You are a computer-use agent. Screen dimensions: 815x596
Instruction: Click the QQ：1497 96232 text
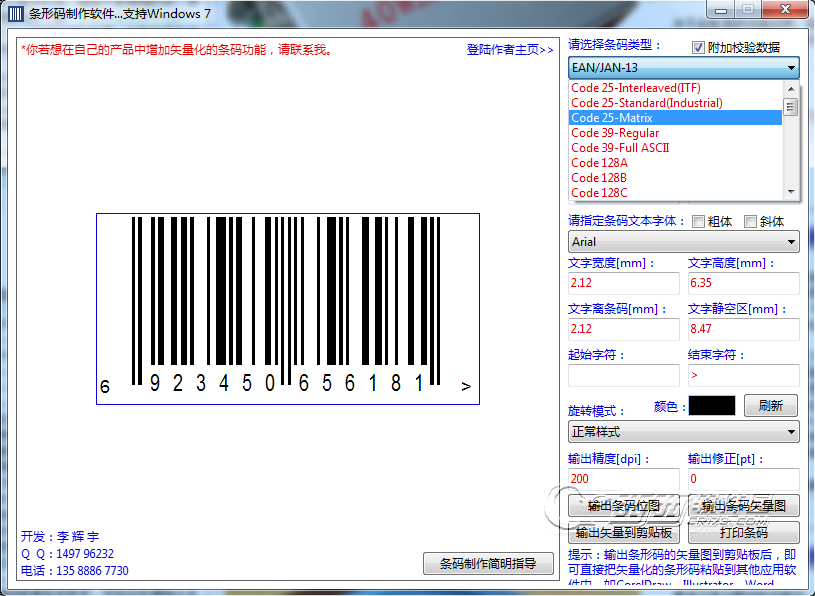[68, 554]
